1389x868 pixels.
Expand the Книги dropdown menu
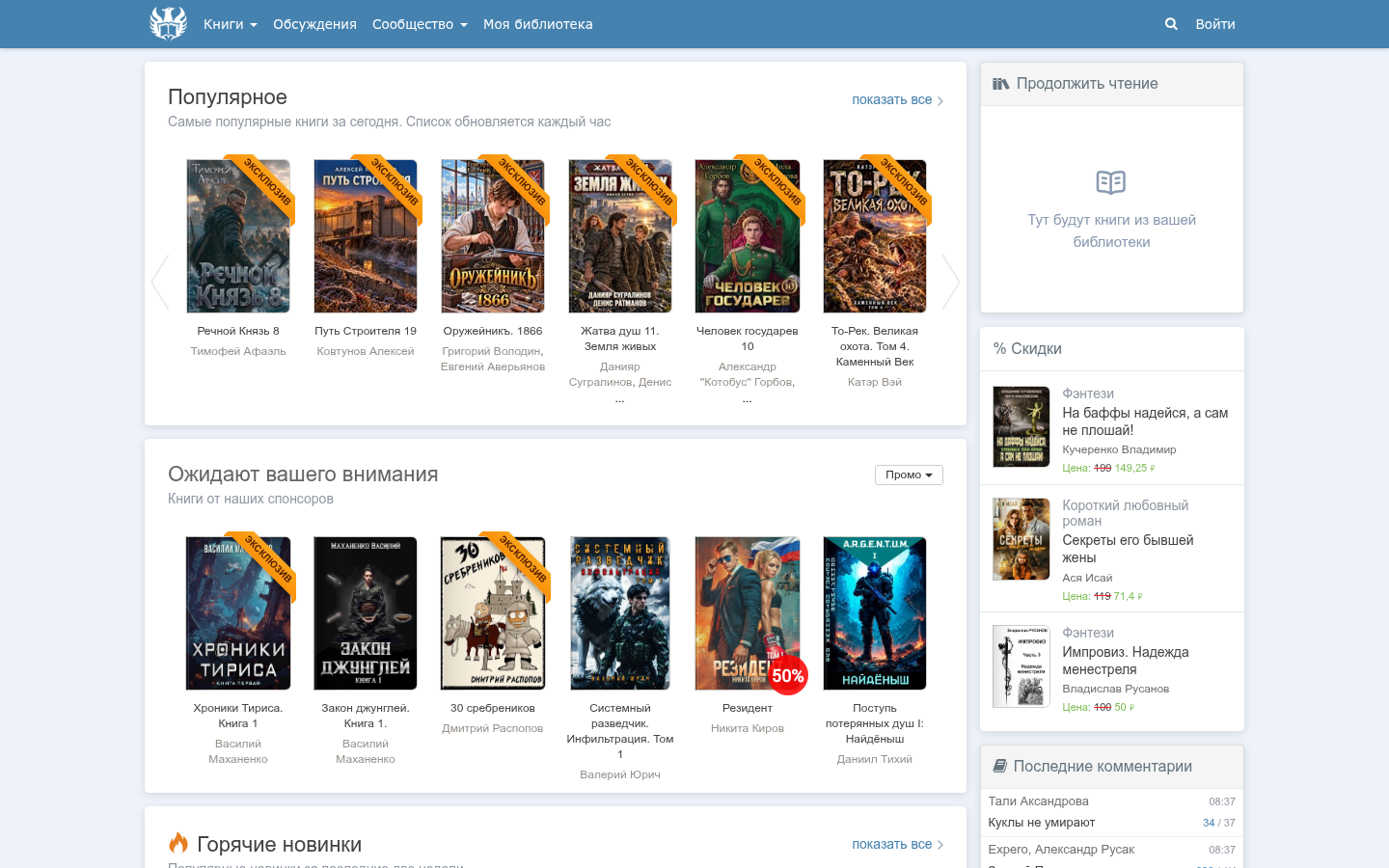pos(231,24)
